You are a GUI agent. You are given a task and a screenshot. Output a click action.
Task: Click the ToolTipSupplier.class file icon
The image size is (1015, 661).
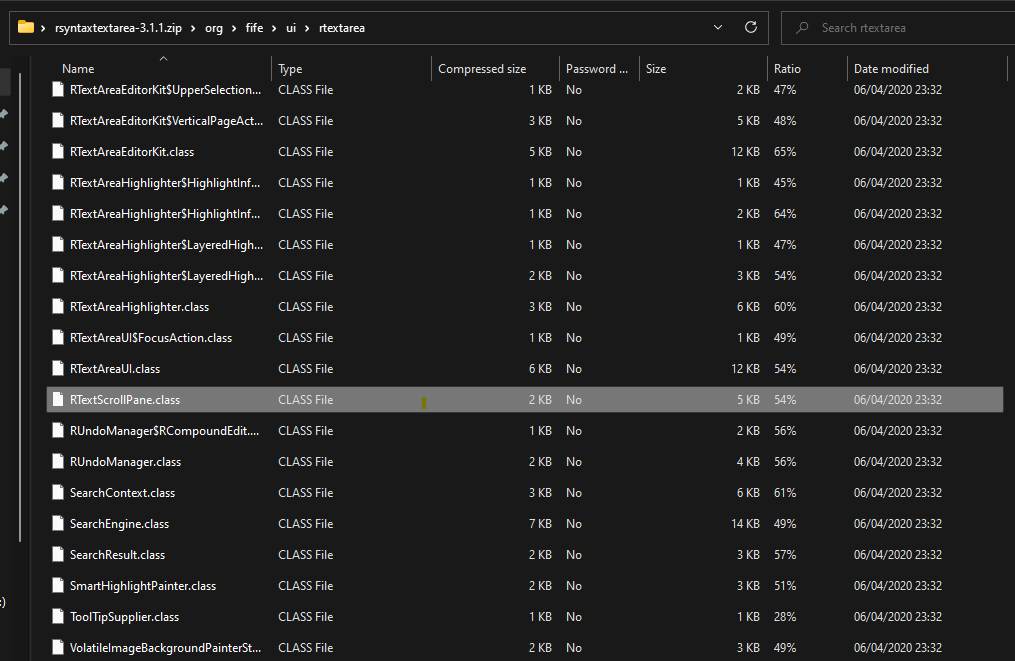(57, 616)
